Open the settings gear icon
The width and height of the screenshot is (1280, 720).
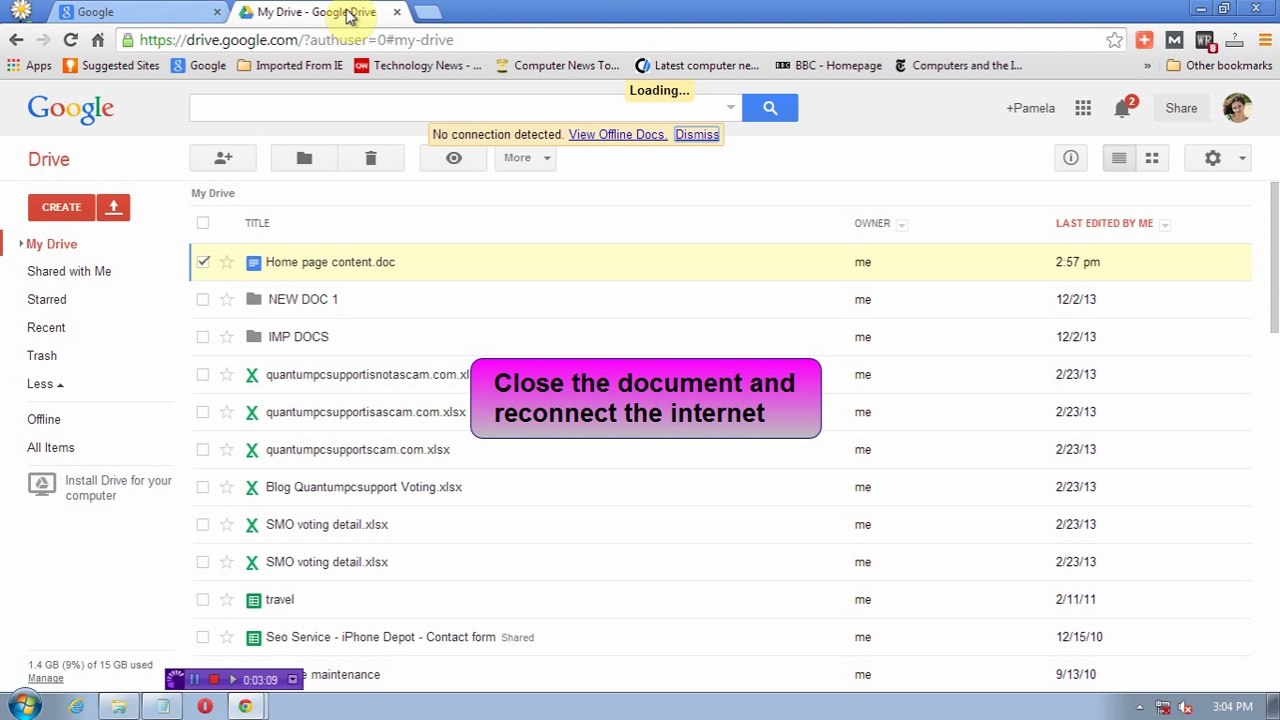(x=1212, y=158)
